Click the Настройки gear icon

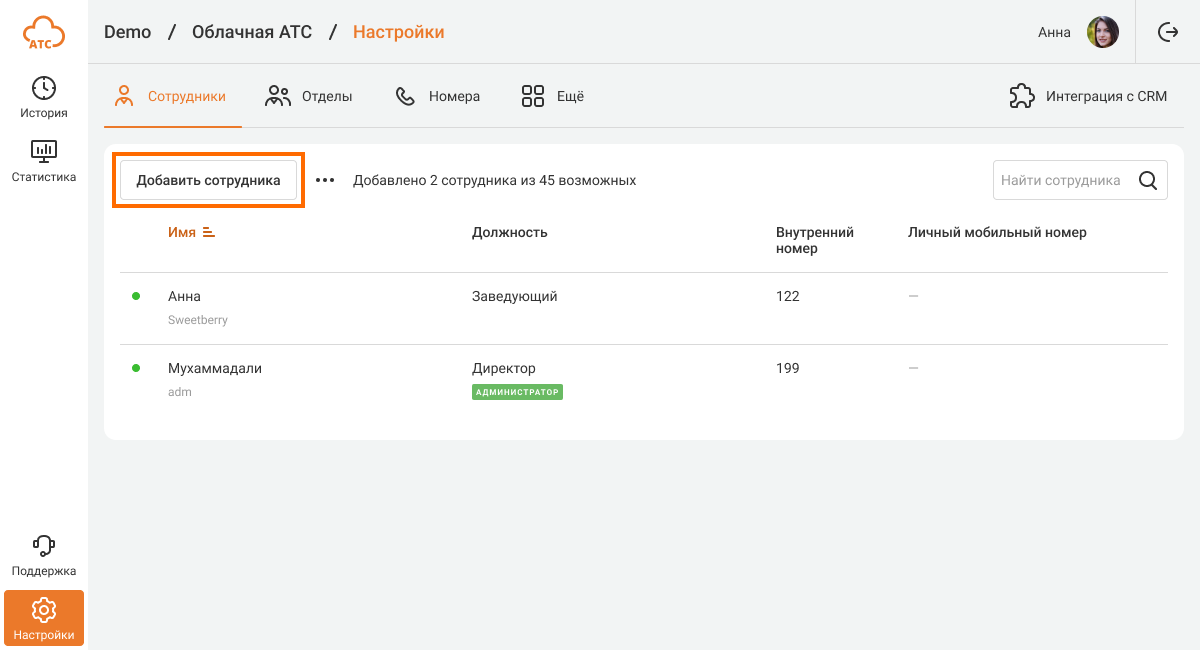click(44, 609)
